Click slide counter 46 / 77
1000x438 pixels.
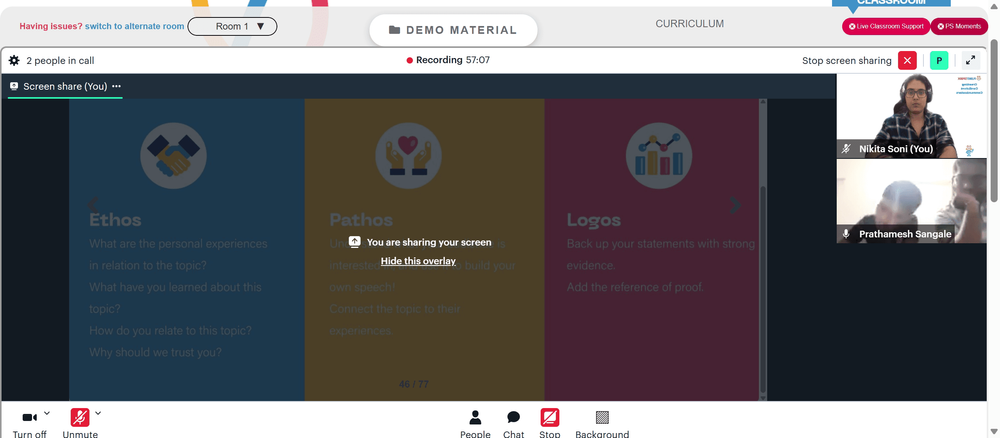point(414,384)
